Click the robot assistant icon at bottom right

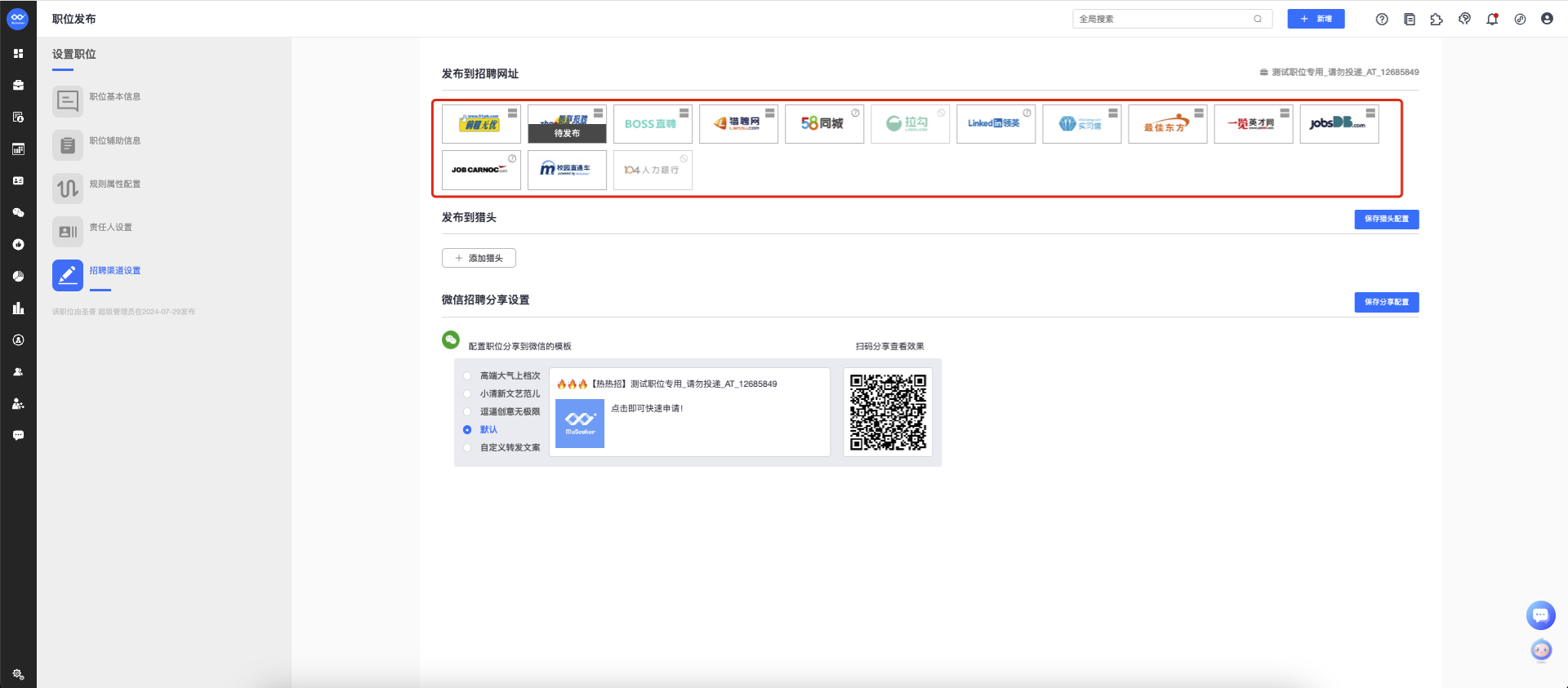point(1541,650)
